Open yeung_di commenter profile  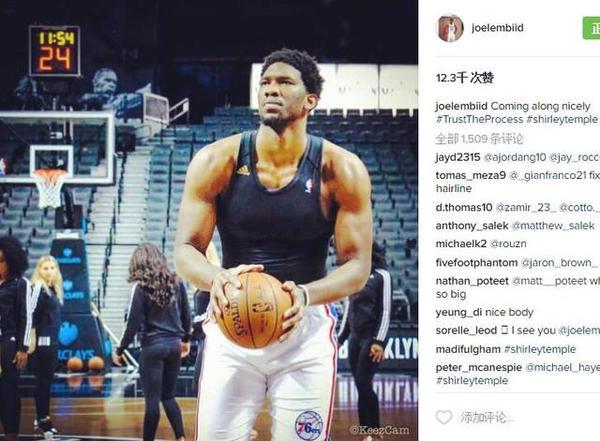click(x=458, y=312)
